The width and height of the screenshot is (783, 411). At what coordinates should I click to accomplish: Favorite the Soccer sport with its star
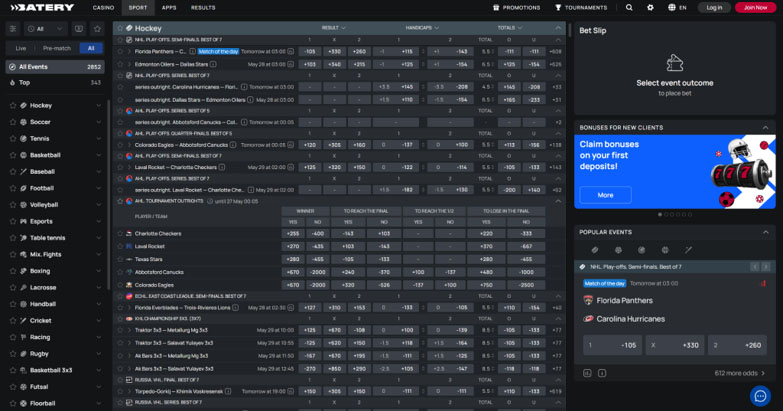13,122
